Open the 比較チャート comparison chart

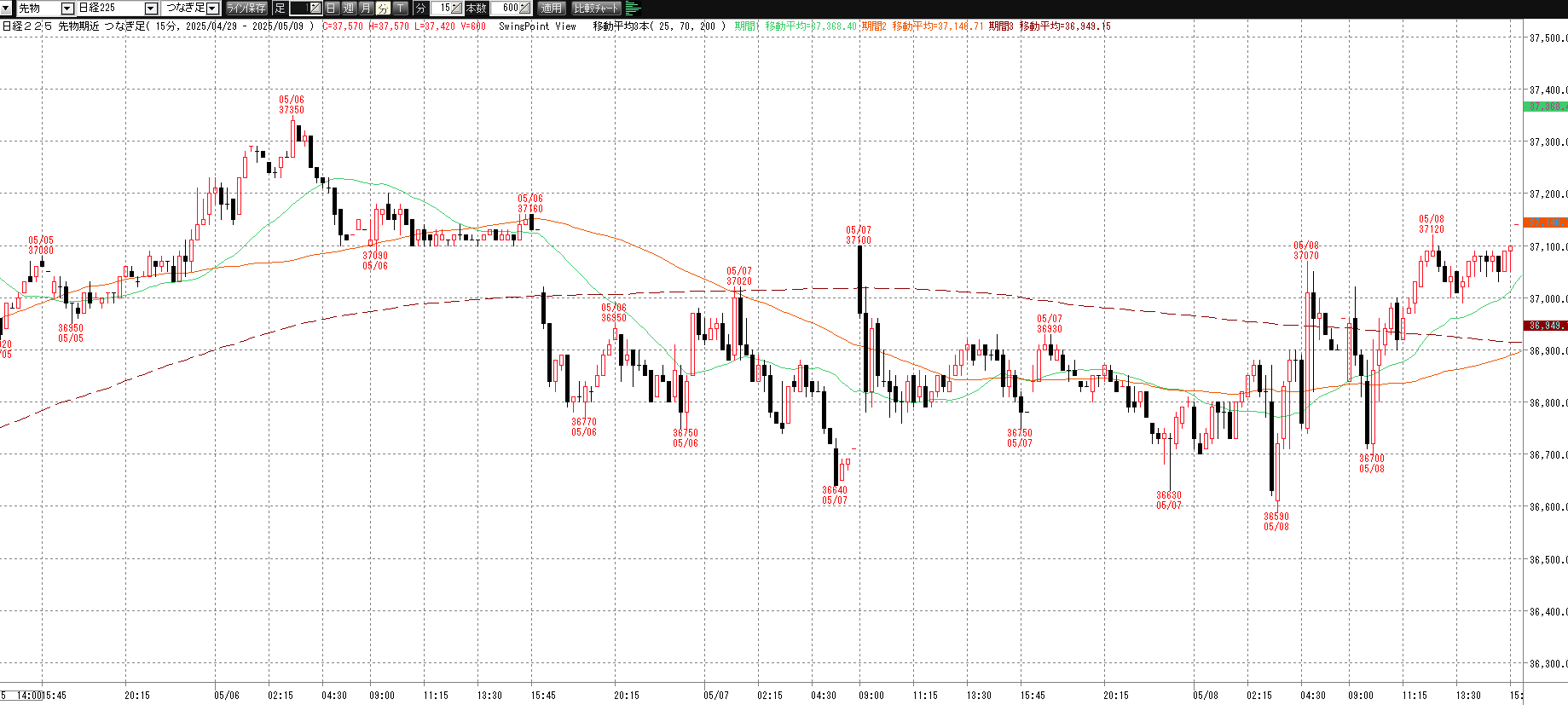596,9
